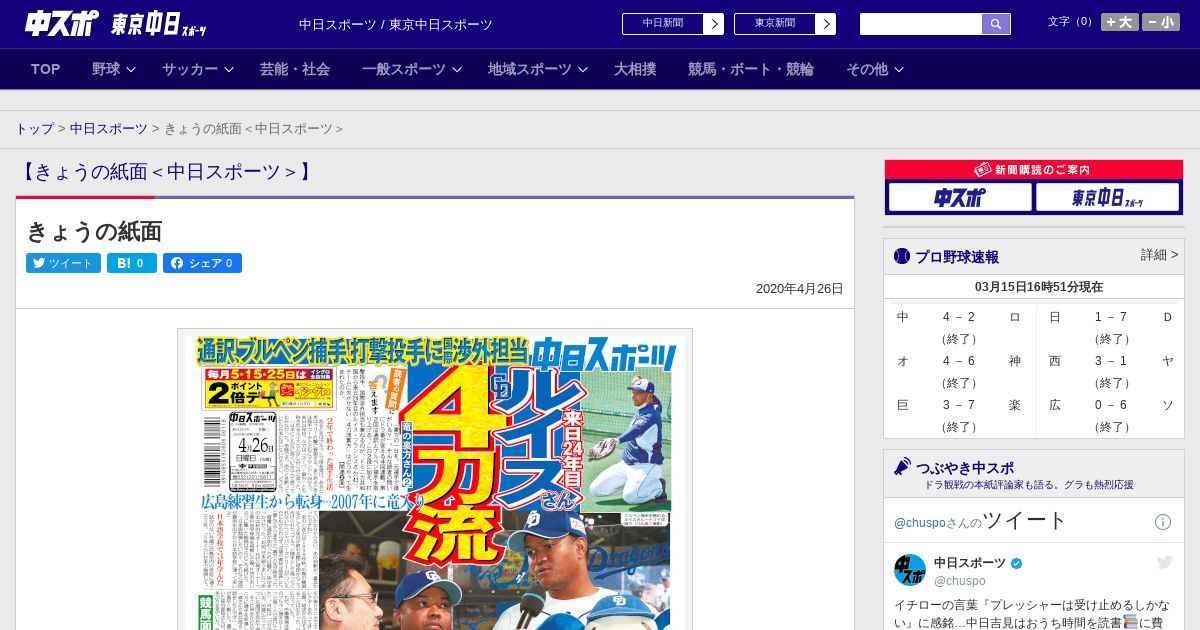
Task: Click the 03月15日16時51分現在 timestamp
Action: (1038, 287)
